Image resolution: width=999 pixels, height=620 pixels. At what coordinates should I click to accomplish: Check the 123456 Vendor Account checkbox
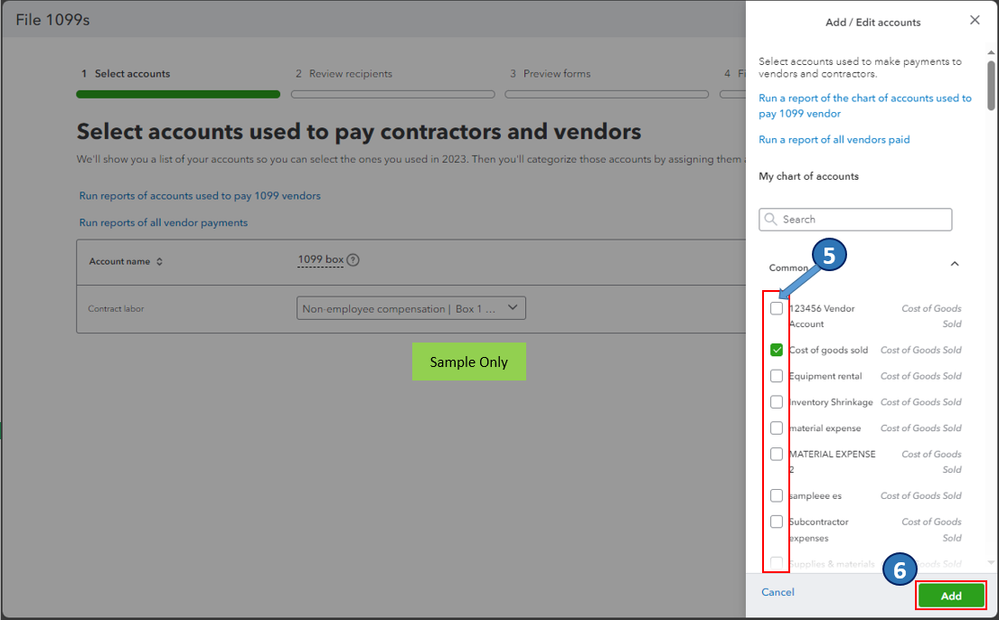pos(777,309)
